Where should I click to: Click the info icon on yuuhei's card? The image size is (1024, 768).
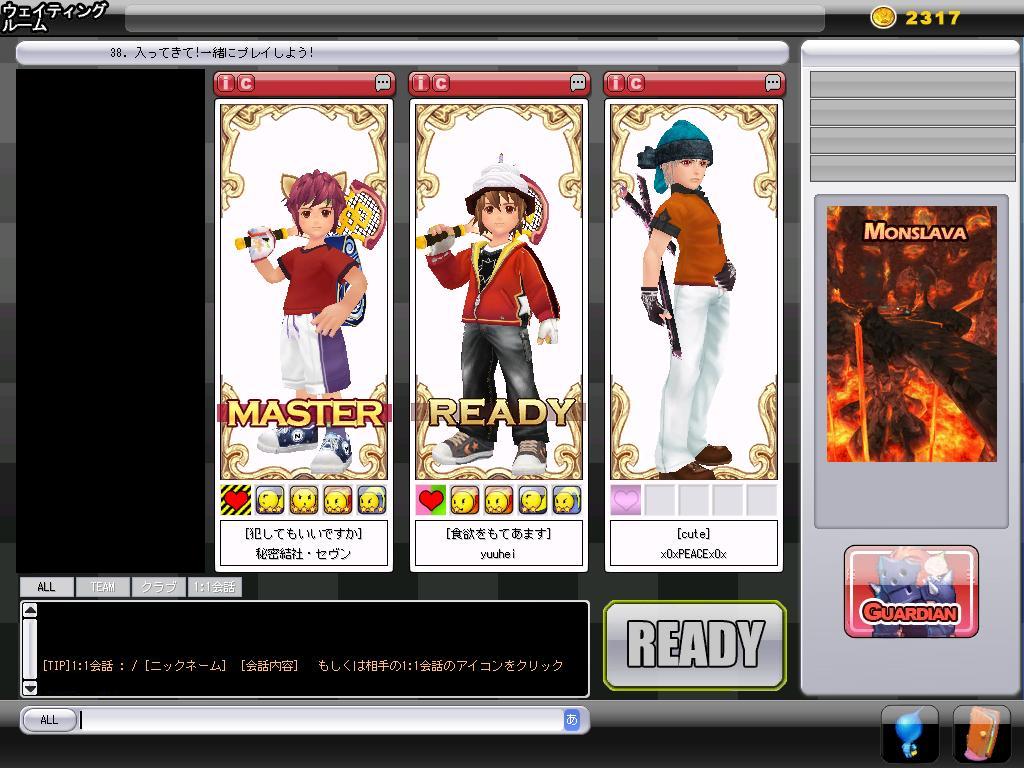click(x=422, y=83)
